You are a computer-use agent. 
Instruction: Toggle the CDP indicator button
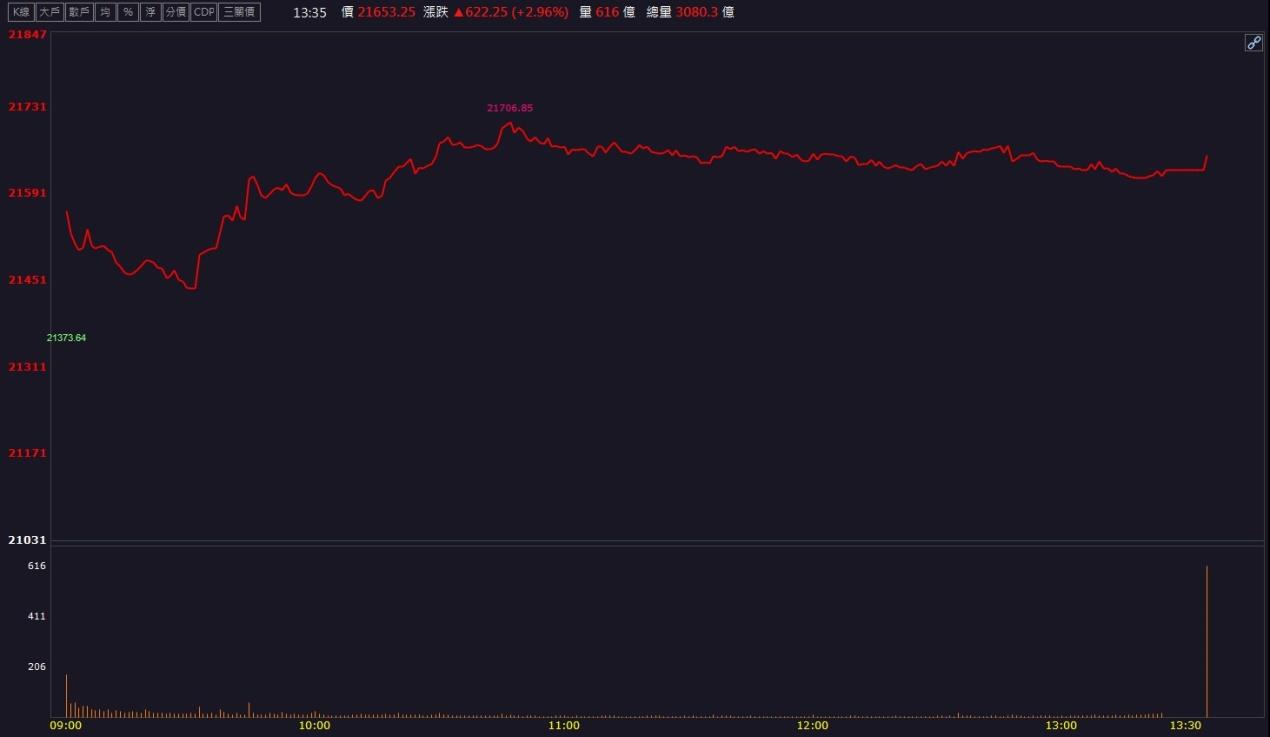pos(204,12)
